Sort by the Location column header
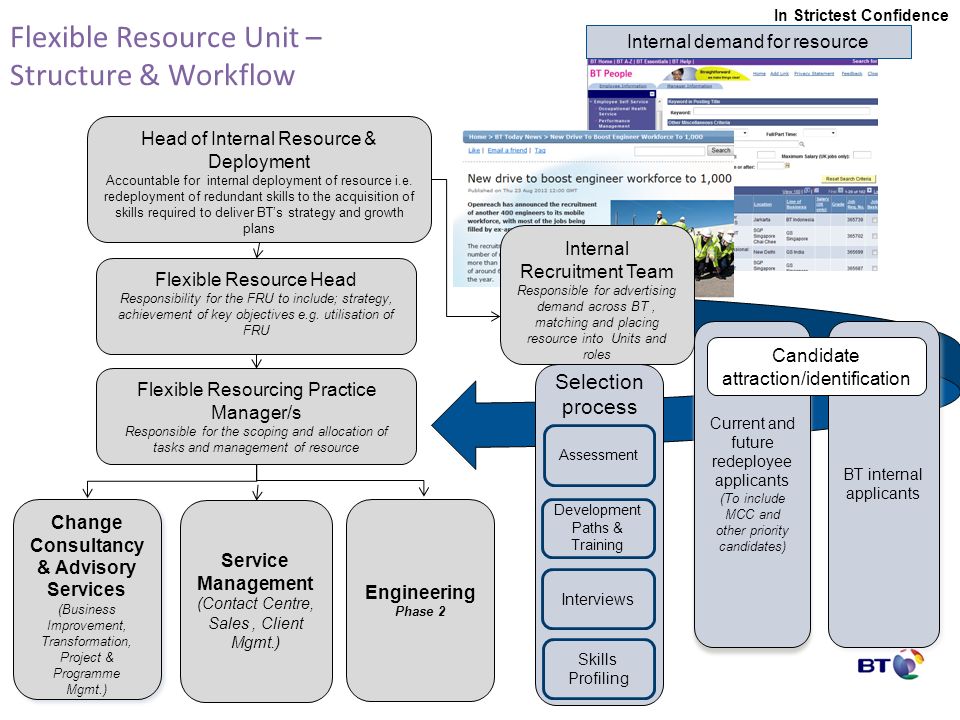Screen dimensions: 960x720 click(x=762, y=204)
